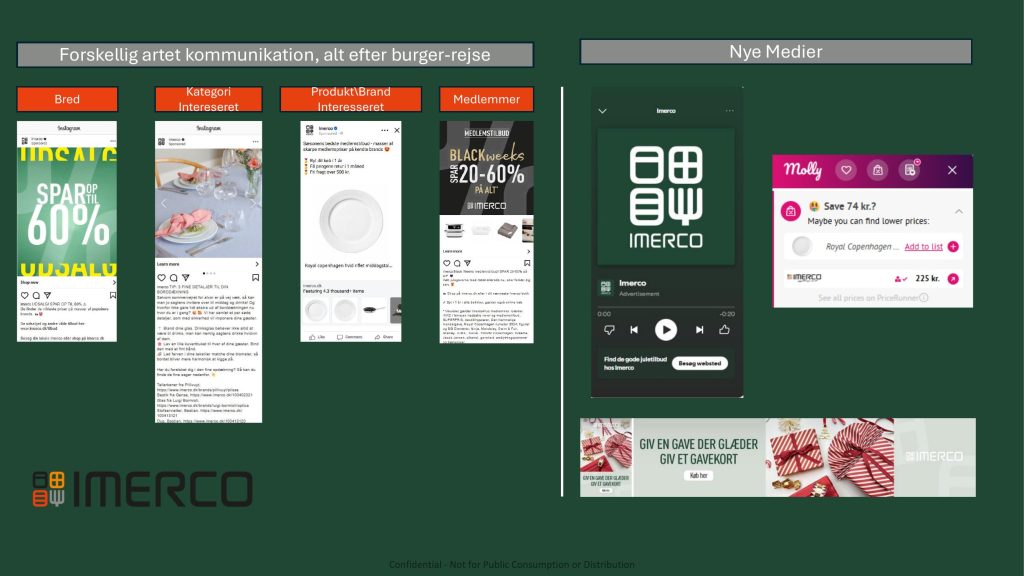Click pink bag icon beside Save 74 kr.
This screenshot has height=576, width=1024.
(x=791, y=211)
